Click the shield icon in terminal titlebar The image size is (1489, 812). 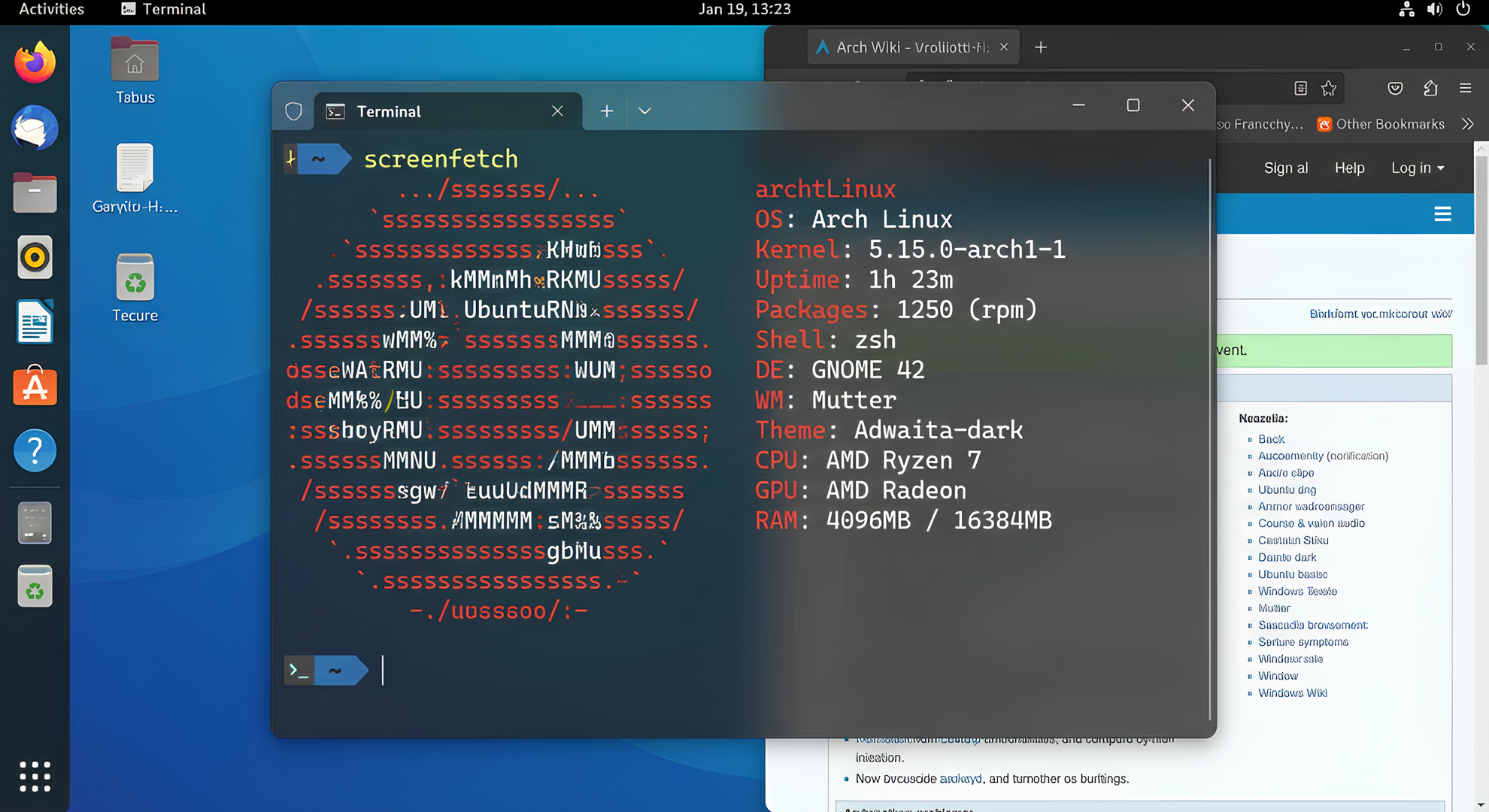[293, 111]
